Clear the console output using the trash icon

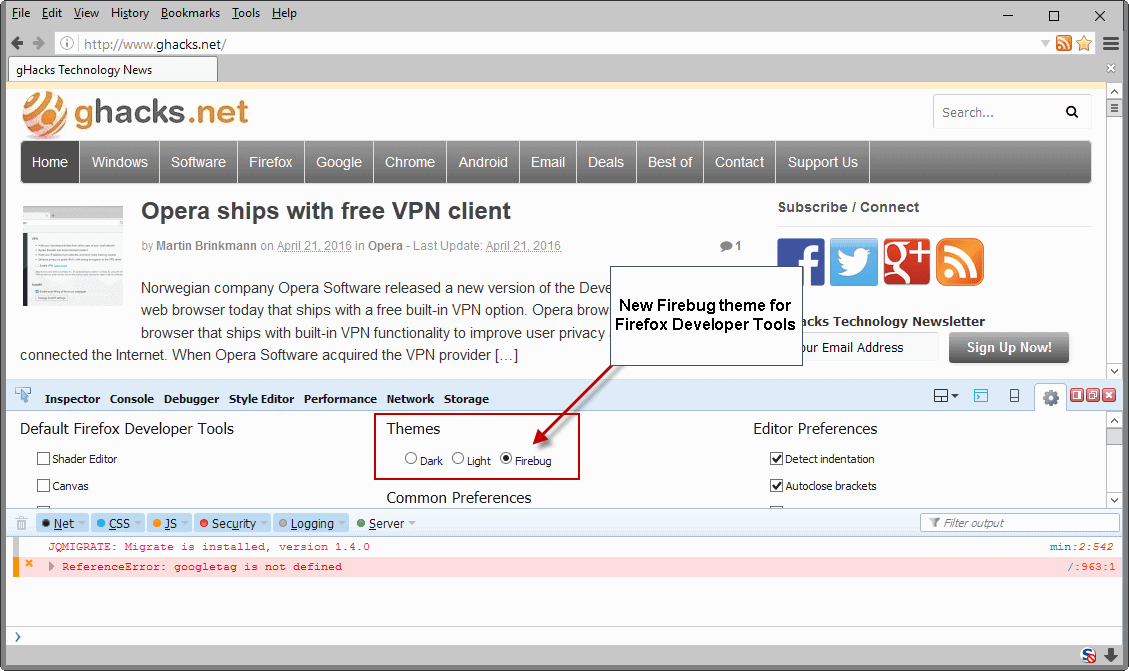coord(20,522)
